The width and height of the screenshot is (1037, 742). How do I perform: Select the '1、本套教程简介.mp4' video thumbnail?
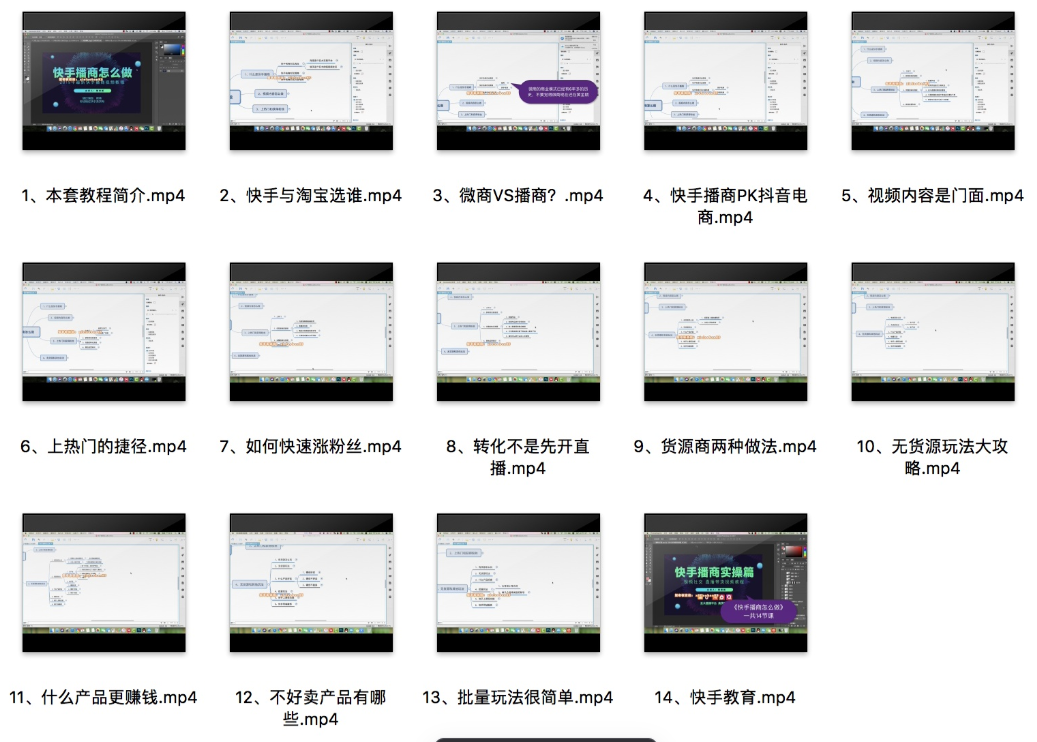click(104, 81)
